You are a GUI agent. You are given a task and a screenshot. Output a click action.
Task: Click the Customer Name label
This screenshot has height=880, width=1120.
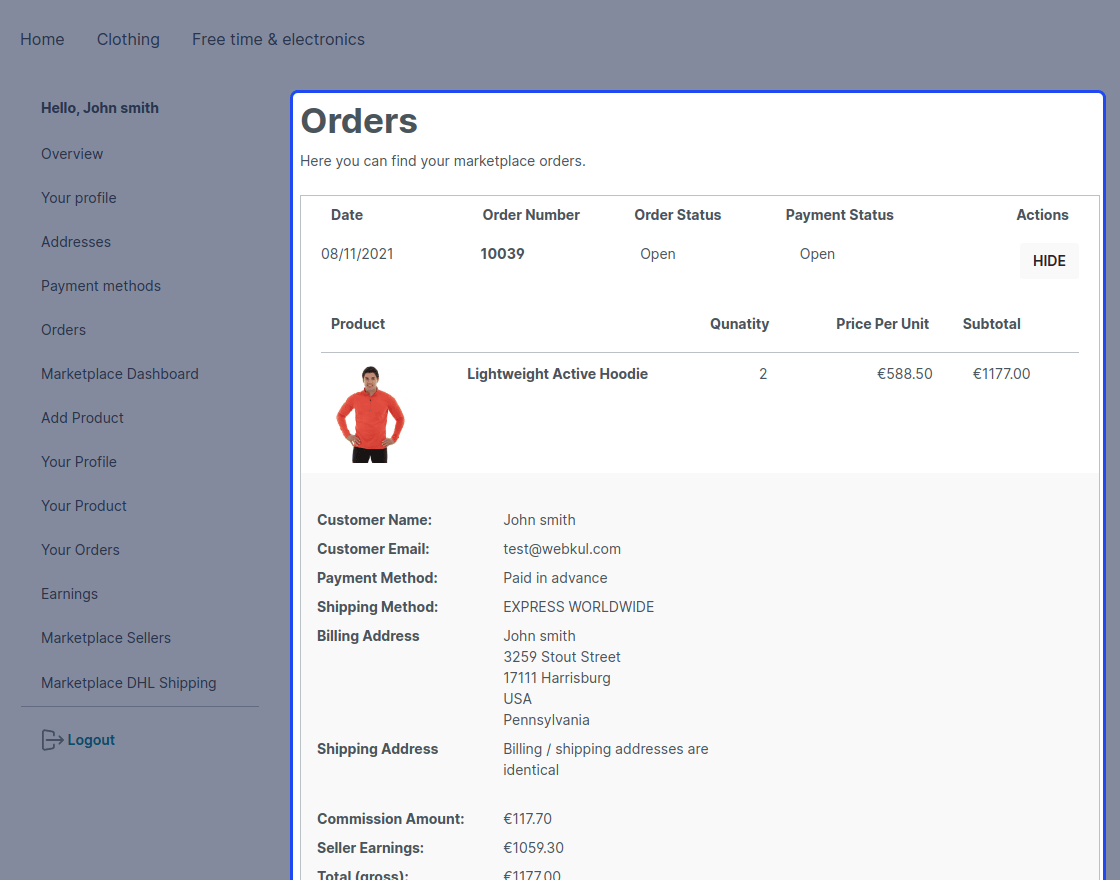click(374, 520)
